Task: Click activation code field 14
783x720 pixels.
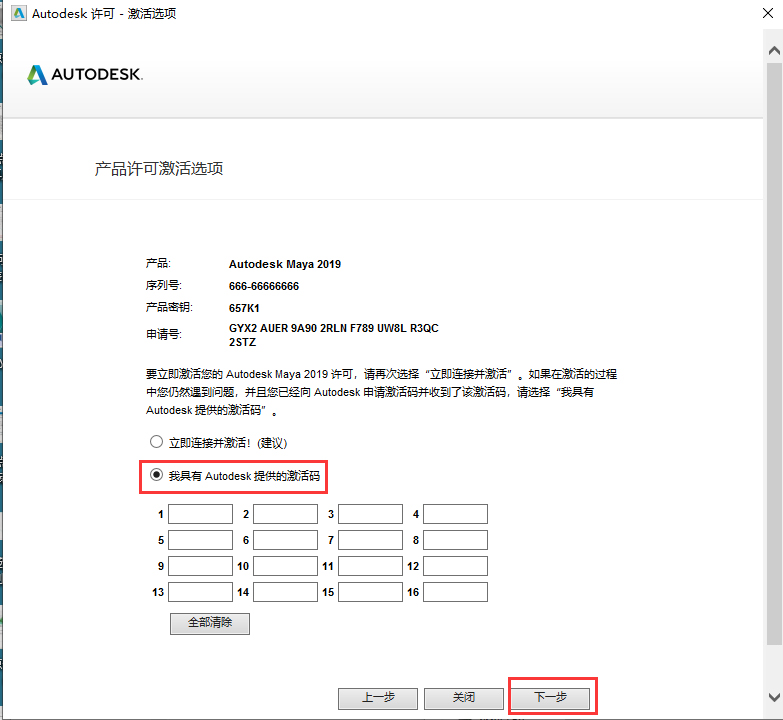Action: [285, 592]
